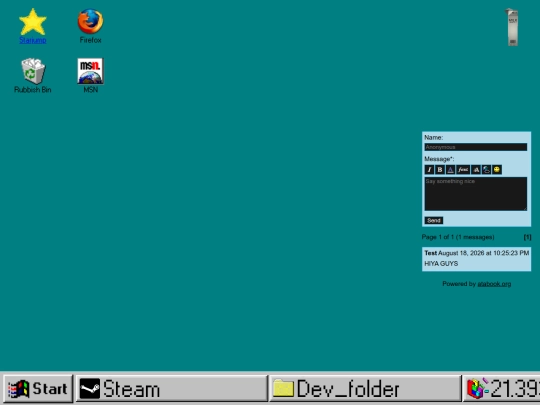Click the message timestamp August 18, 2026
This screenshot has height=405, width=540.
click(x=484, y=253)
